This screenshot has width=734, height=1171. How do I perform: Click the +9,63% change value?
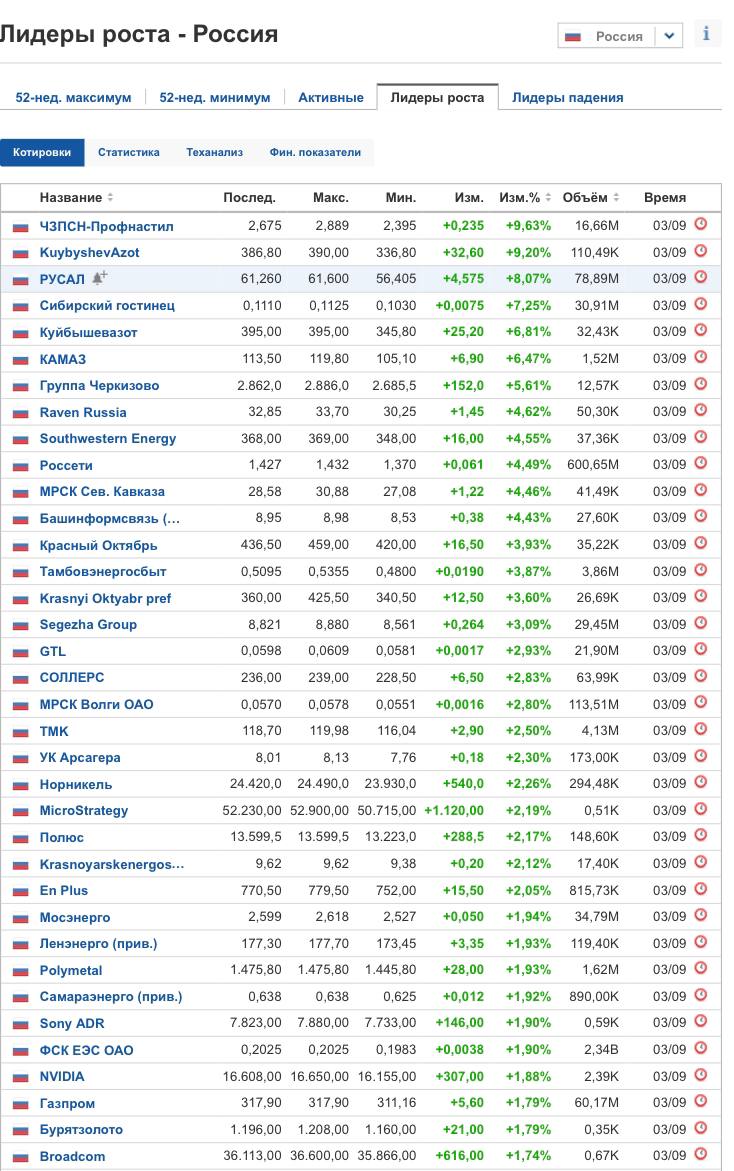coord(528,226)
